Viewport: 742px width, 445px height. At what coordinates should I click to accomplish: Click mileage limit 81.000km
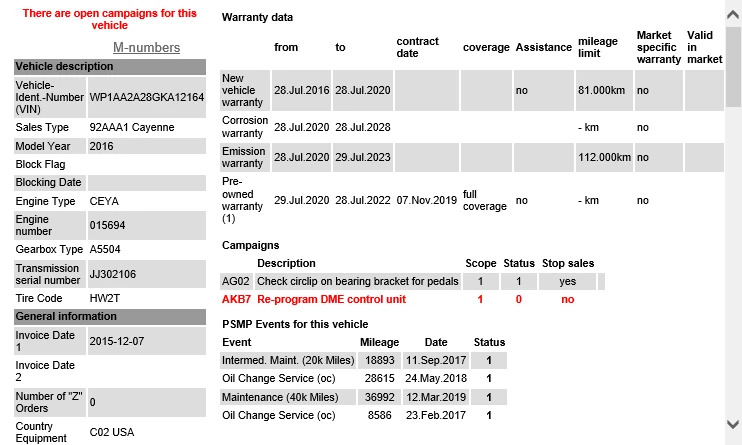(601, 90)
